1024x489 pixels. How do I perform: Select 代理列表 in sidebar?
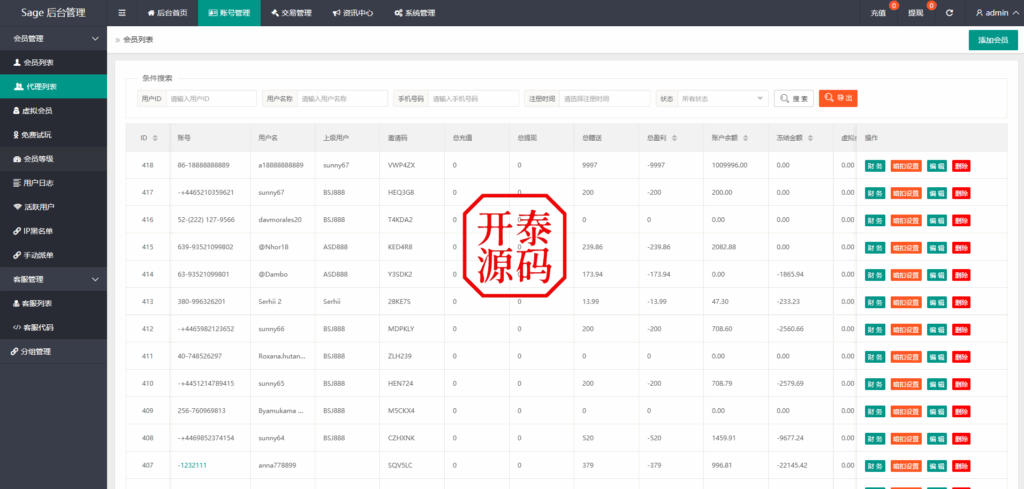[53, 87]
